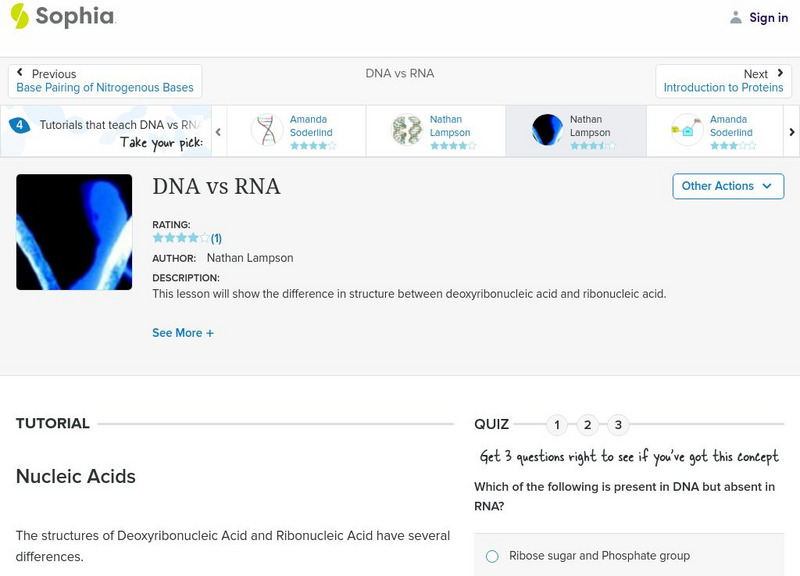Select Amanda Soderlind folder tutorial icon
This screenshot has height=576, width=800.
point(687,131)
